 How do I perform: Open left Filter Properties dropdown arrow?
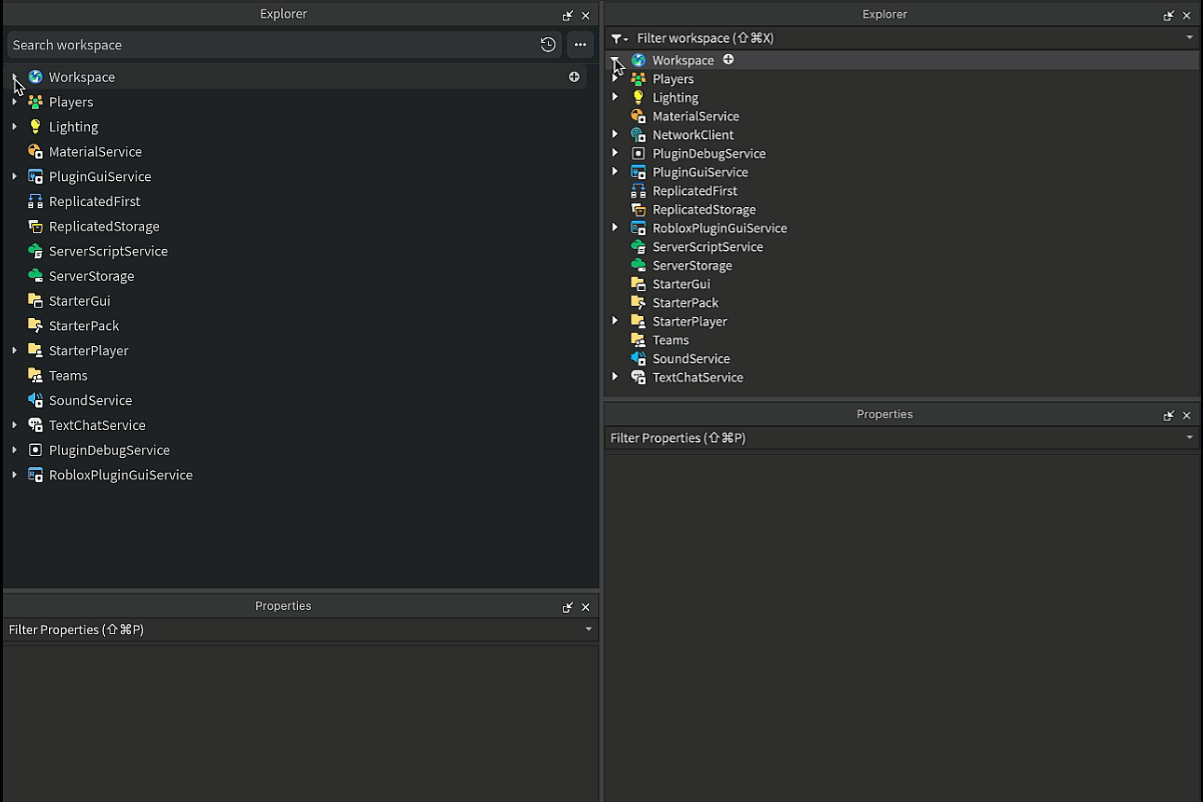point(588,630)
